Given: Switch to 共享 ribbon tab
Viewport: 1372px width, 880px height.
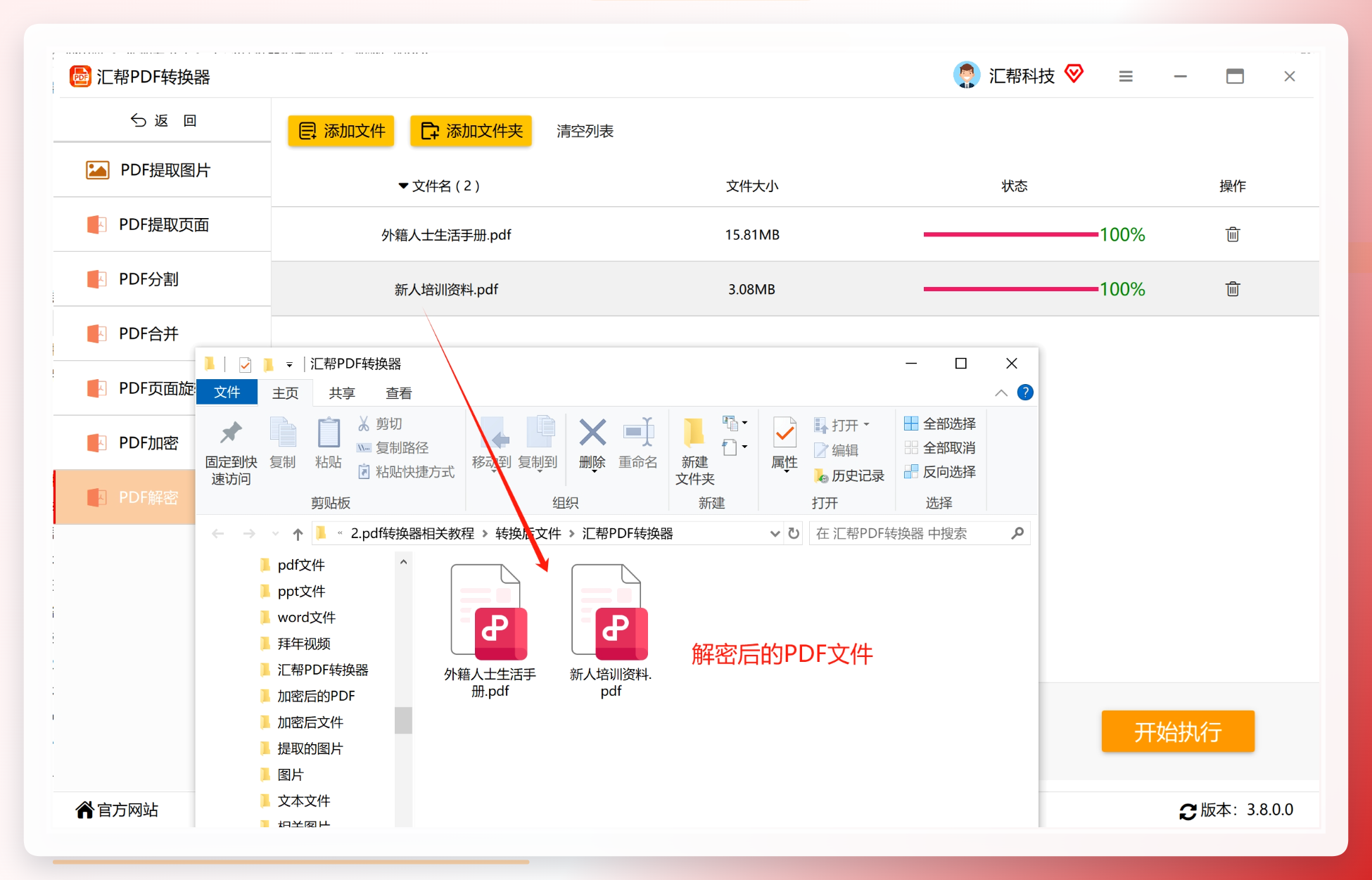Looking at the screenshot, I should 342,393.
